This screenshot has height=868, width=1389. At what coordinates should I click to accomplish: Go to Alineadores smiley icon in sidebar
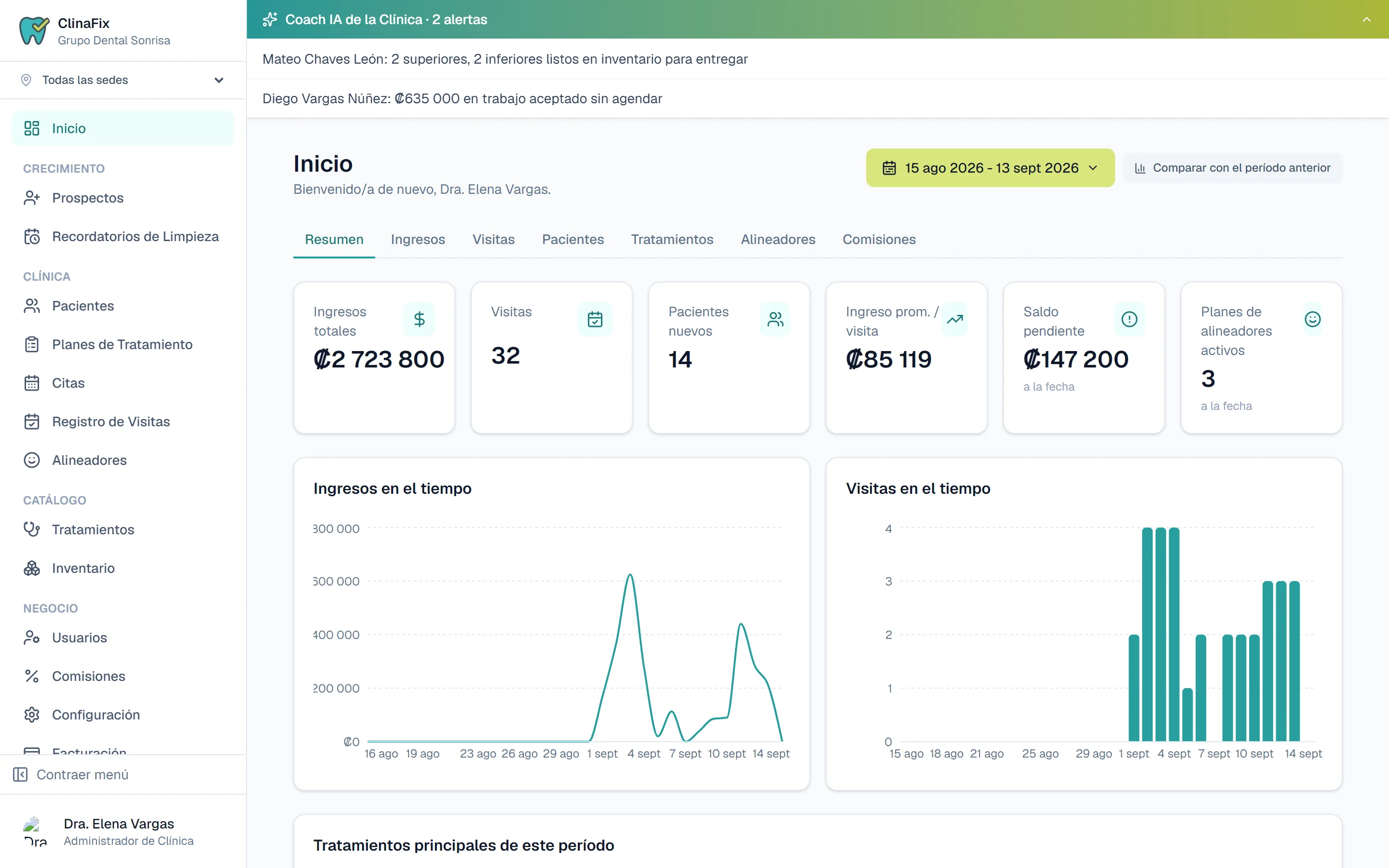[x=31, y=461]
